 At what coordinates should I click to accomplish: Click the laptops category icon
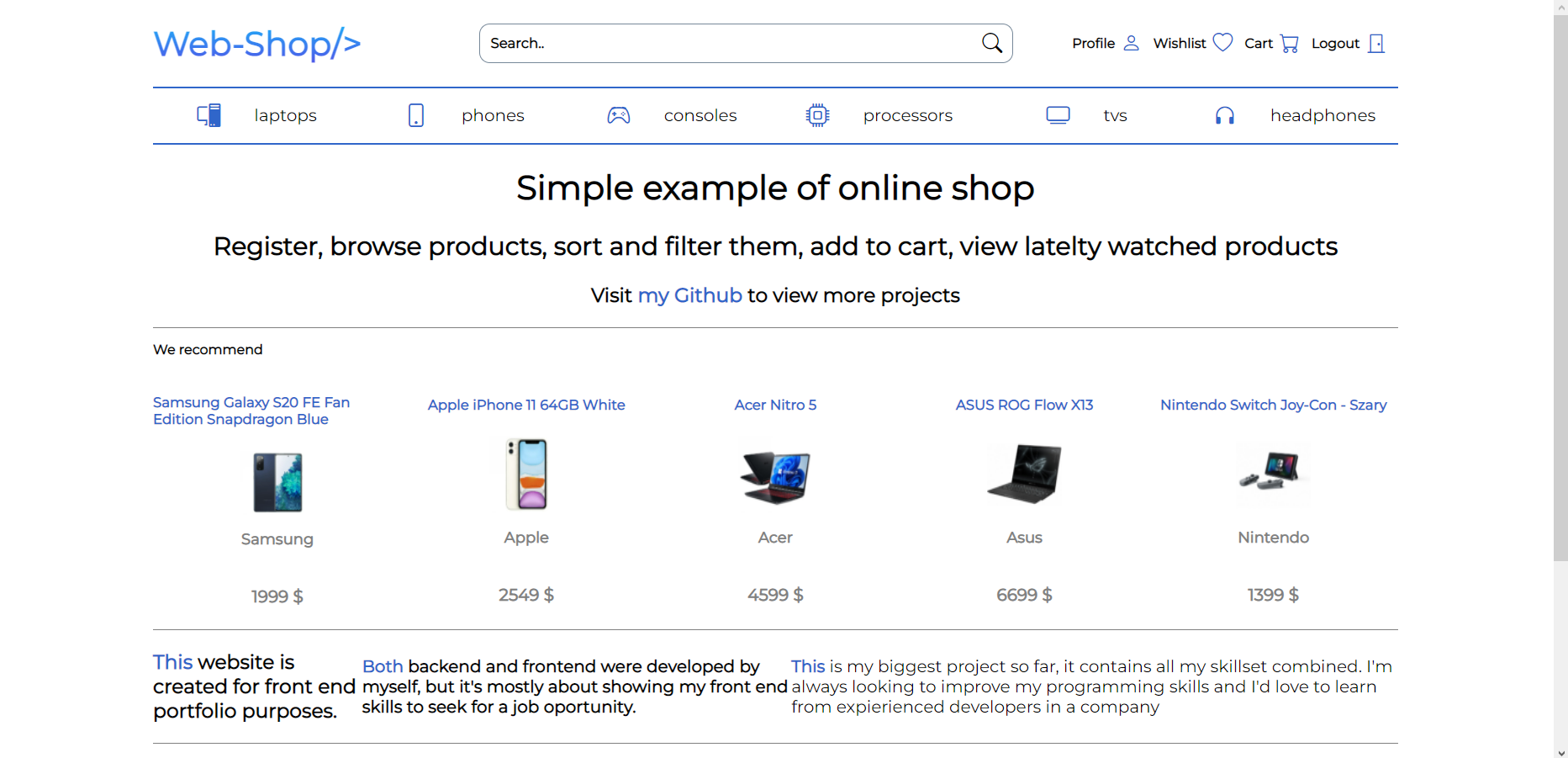tap(209, 115)
